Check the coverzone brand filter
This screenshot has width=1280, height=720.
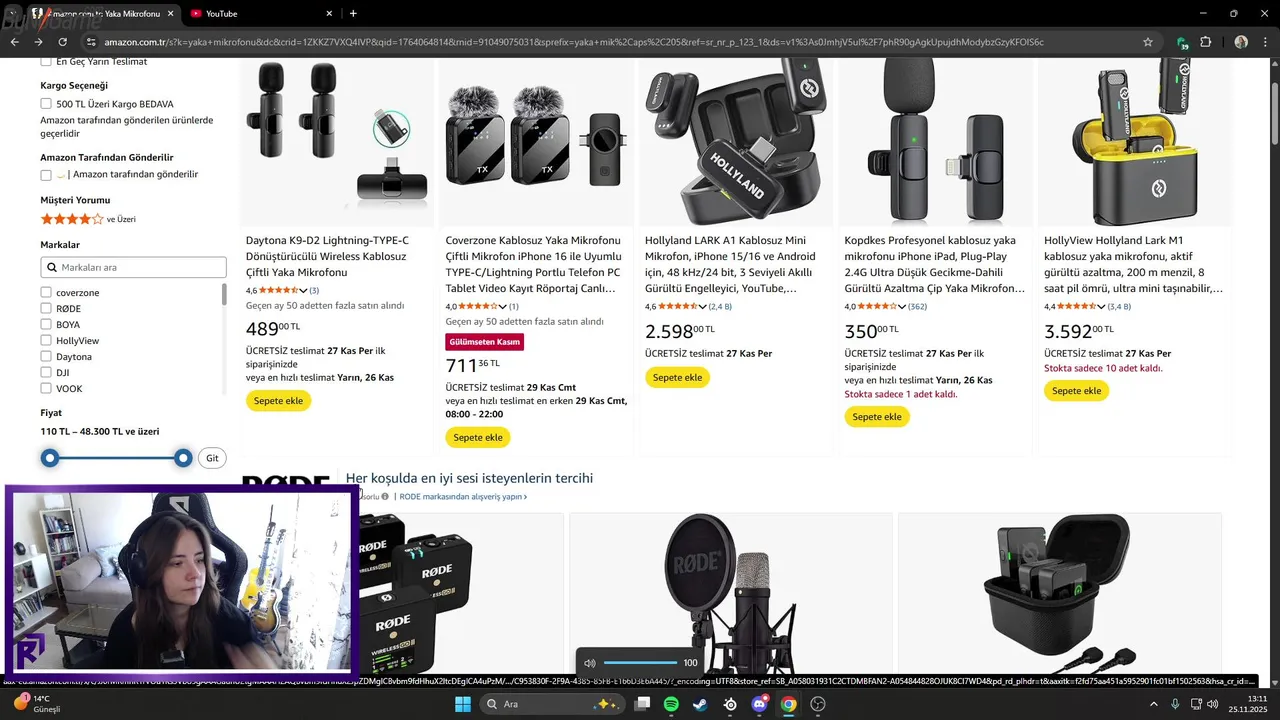pos(46,292)
